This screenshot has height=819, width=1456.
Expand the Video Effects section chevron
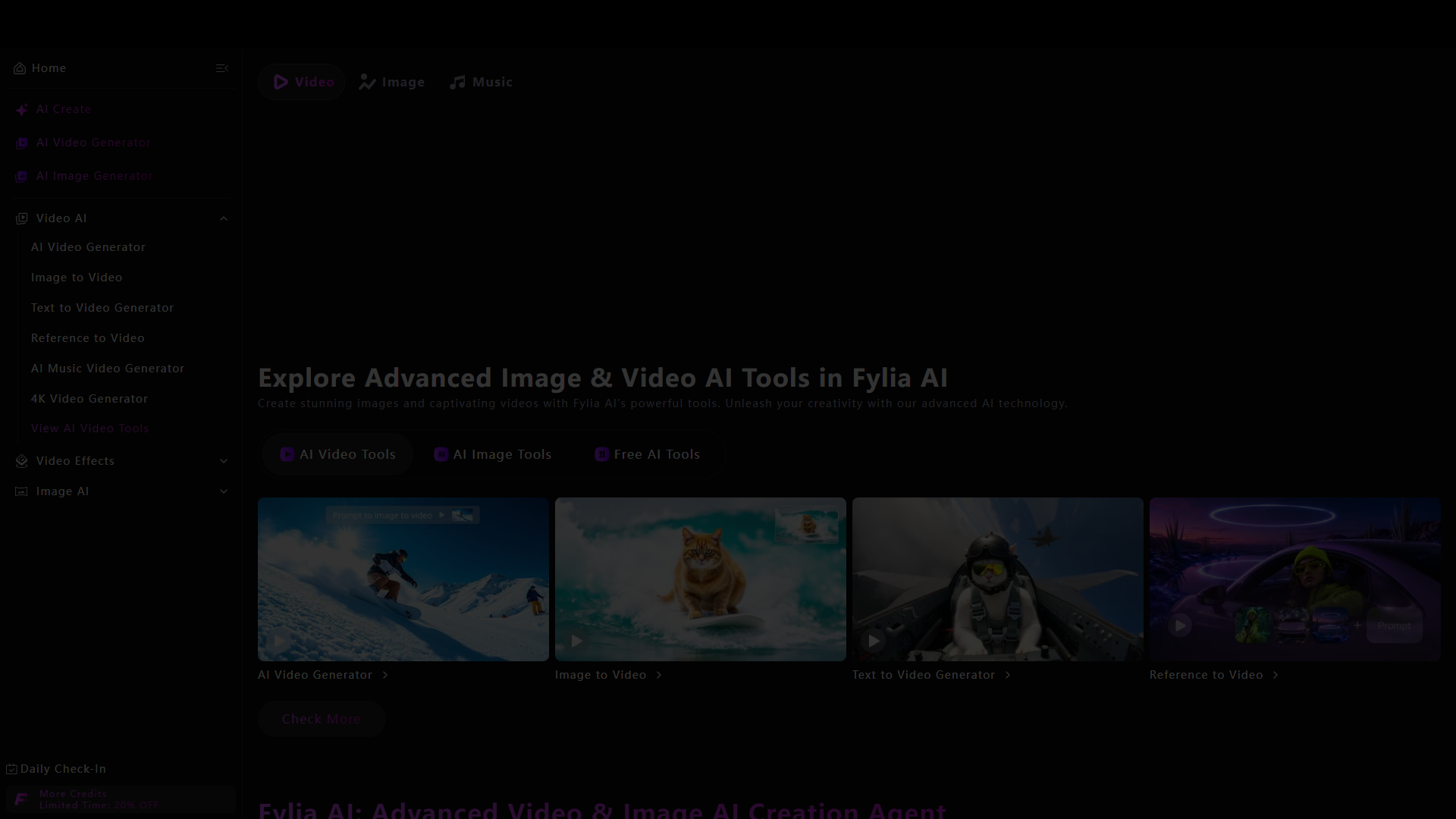pyautogui.click(x=224, y=461)
